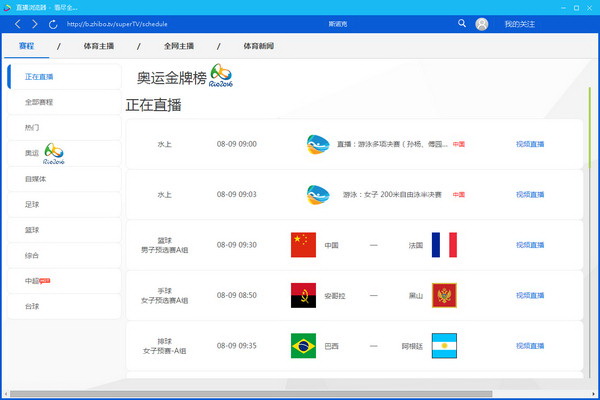Click team name 巴西
This screenshot has width=600, height=400.
tap(331, 346)
